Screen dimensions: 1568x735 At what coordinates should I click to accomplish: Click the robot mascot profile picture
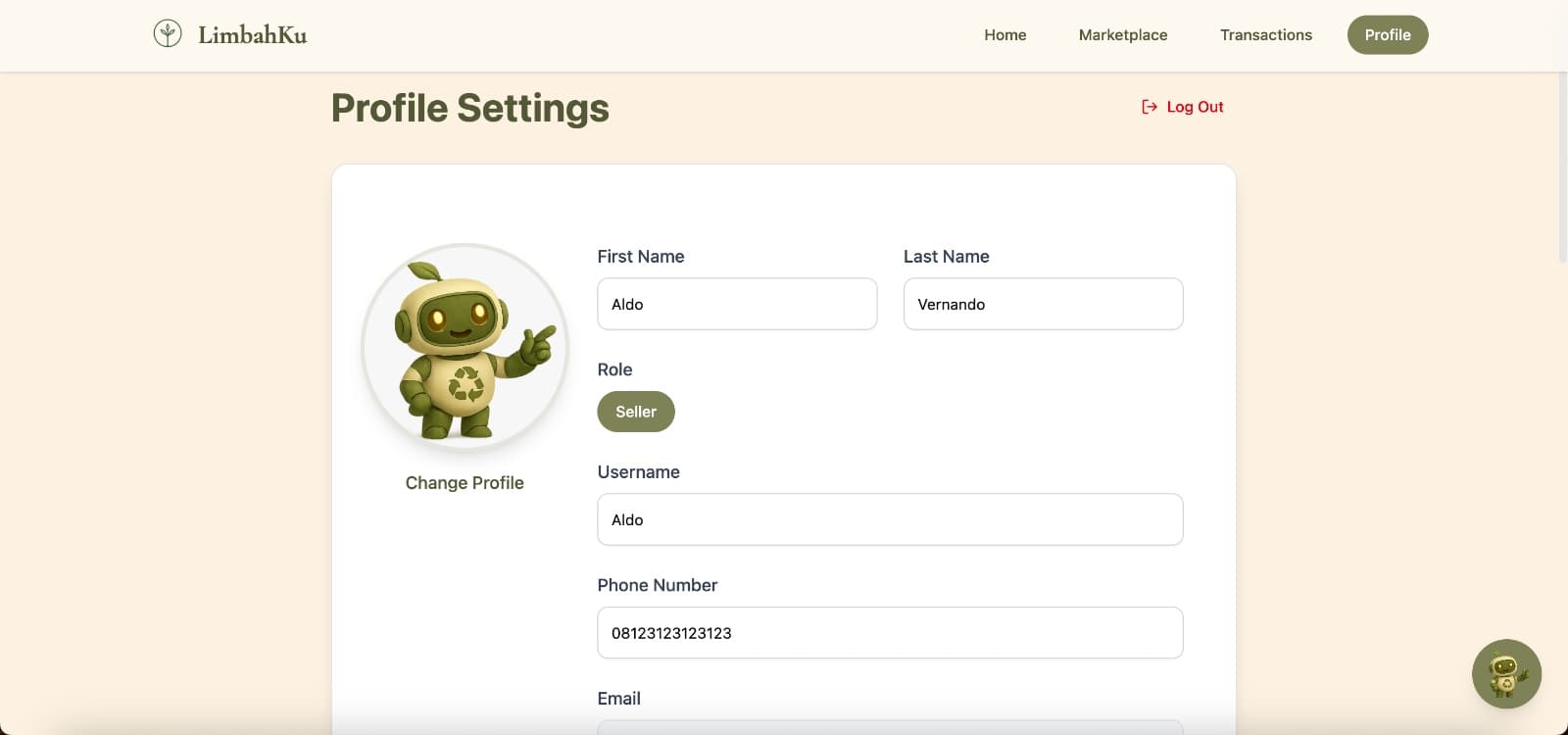465,347
